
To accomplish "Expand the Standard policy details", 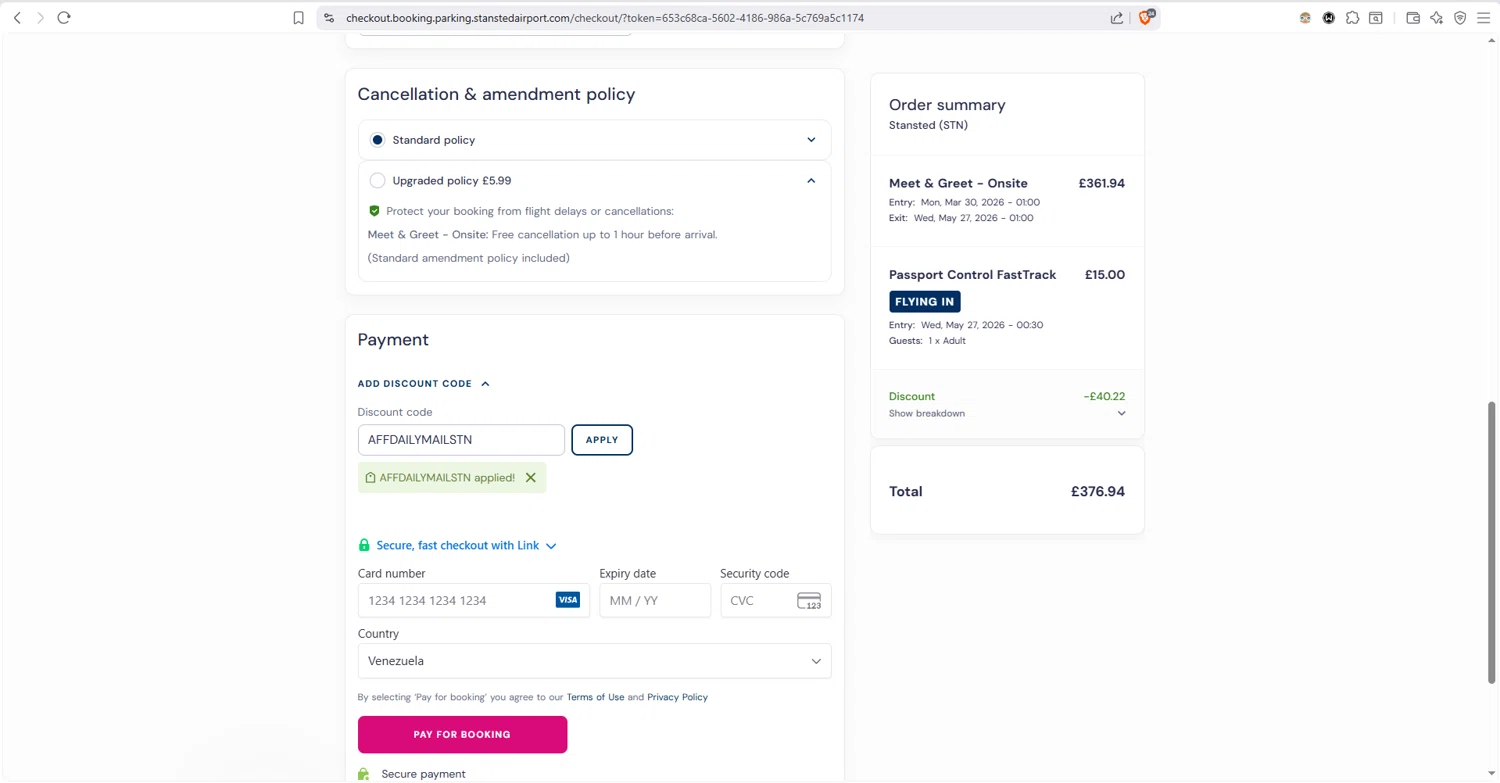I will tap(811, 140).
